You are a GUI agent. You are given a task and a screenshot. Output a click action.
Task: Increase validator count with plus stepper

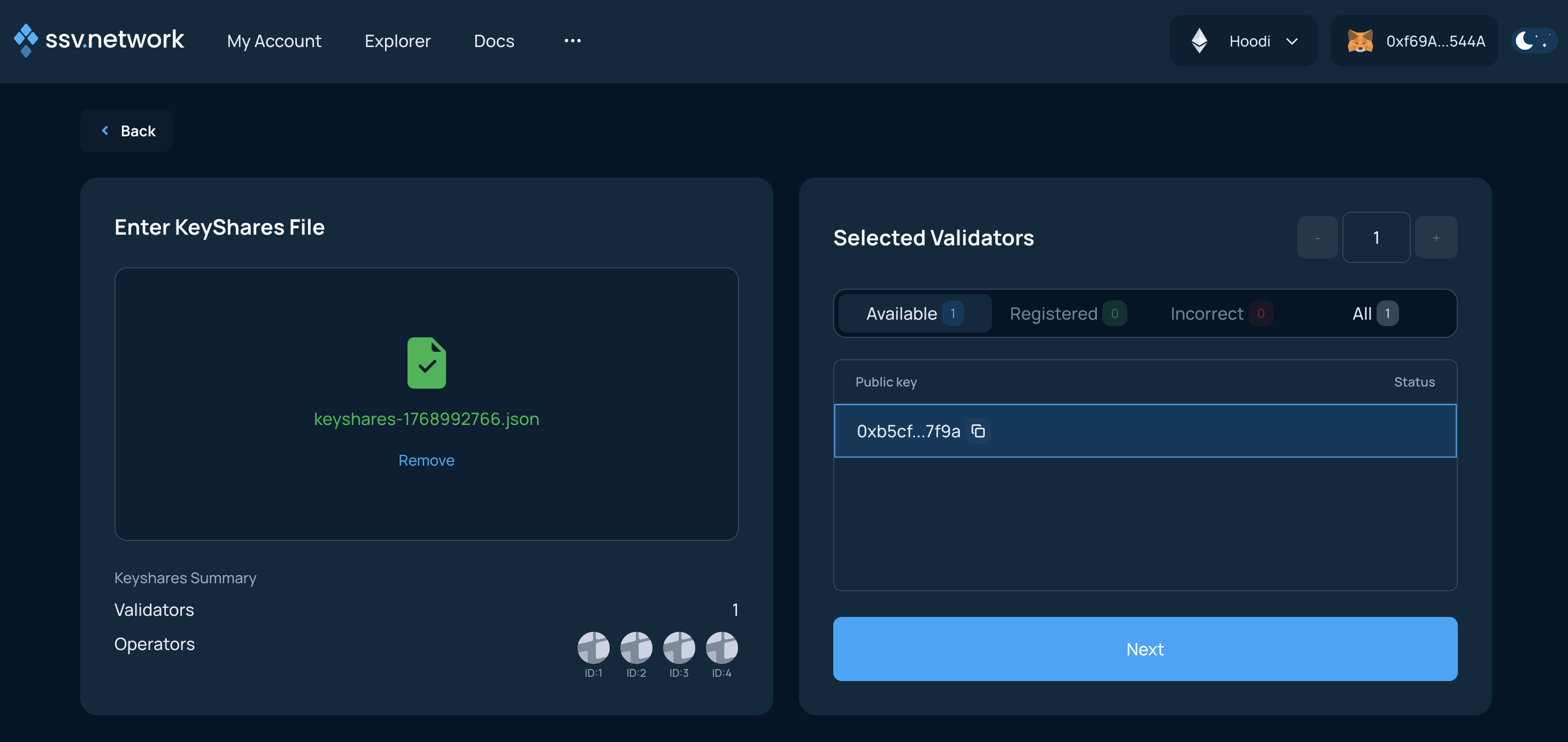tap(1436, 237)
